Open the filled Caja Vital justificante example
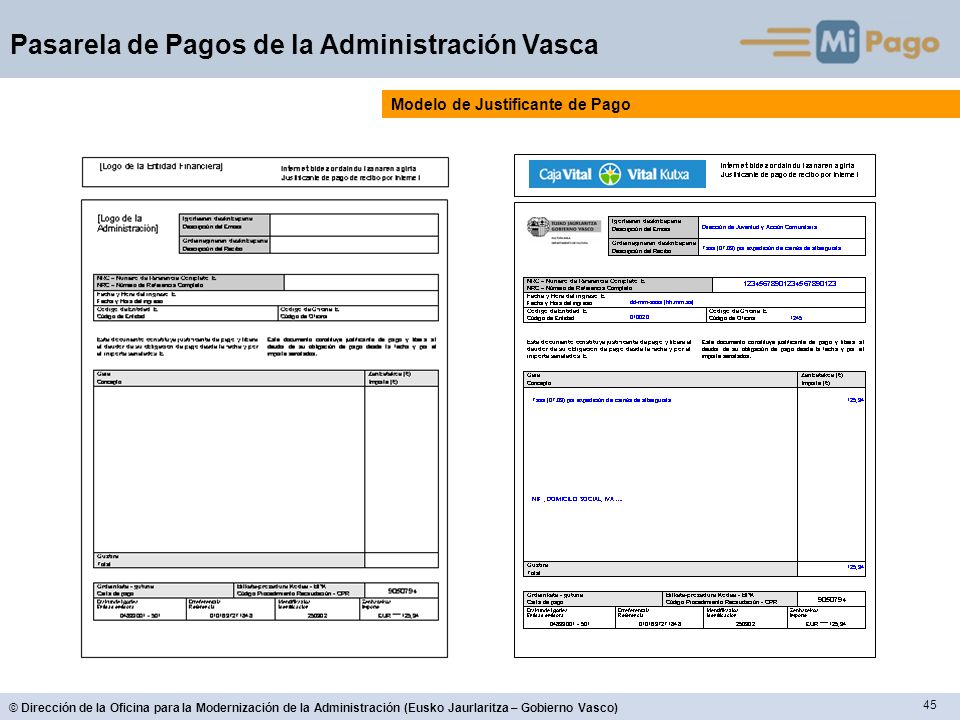 [695, 405]
